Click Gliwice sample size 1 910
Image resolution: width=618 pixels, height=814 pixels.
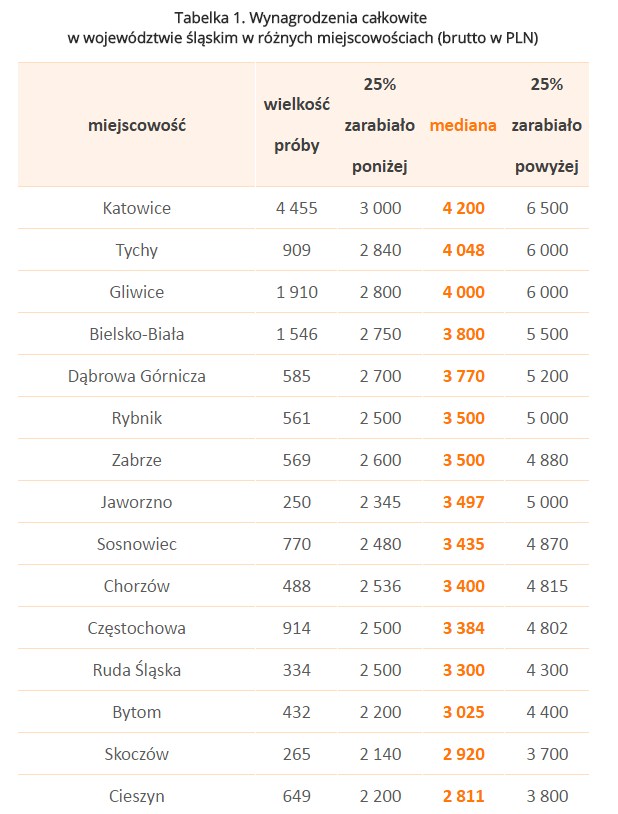click(297, 292)
